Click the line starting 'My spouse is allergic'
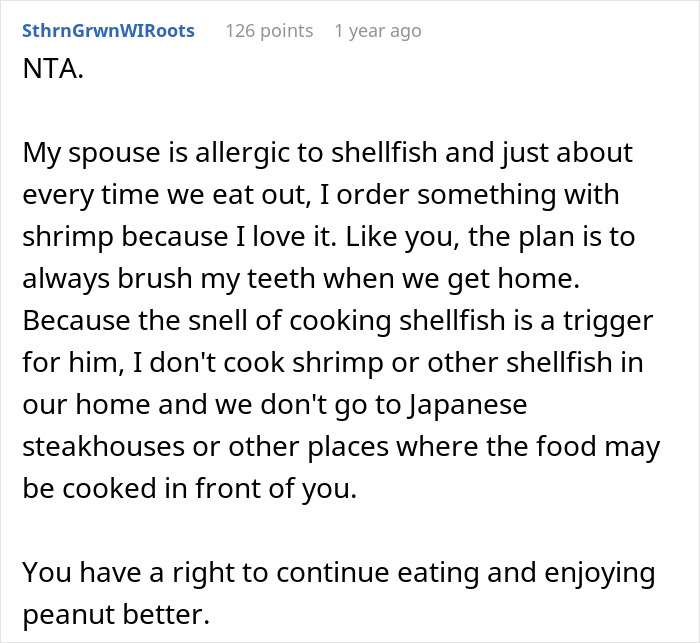Viewport: 700px width, 643px height. click(328, 153)
